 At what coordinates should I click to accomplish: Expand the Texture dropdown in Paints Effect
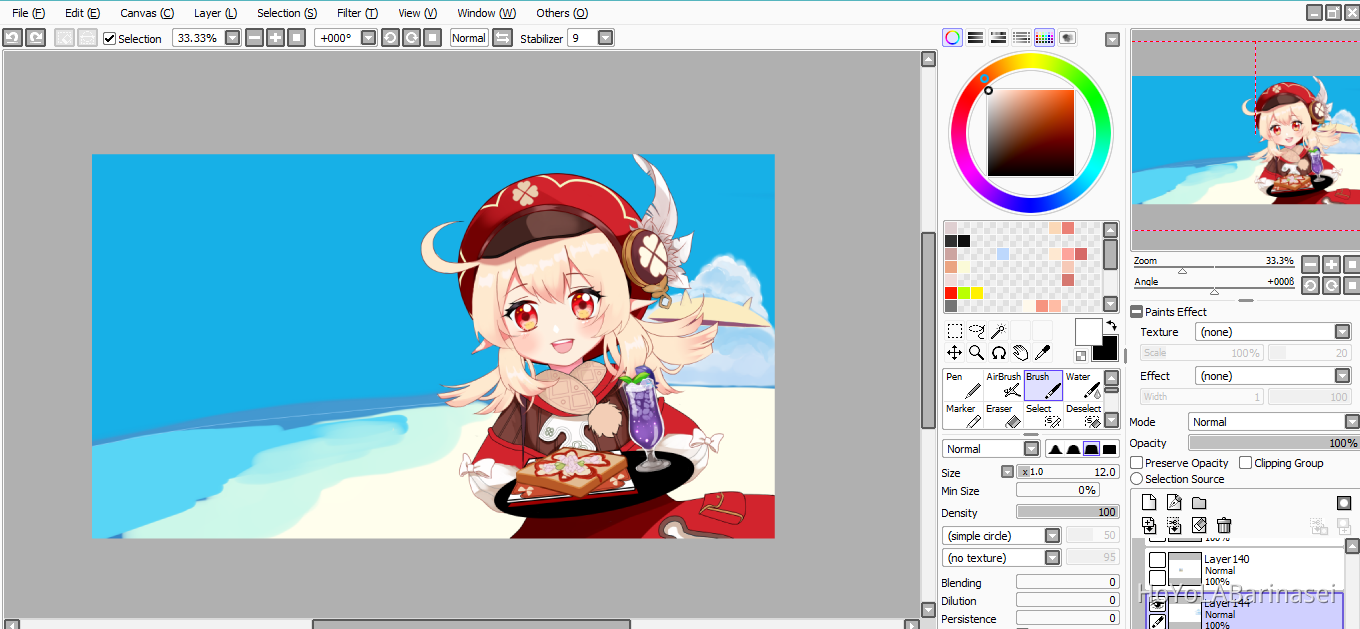[x=1342, y=332]
